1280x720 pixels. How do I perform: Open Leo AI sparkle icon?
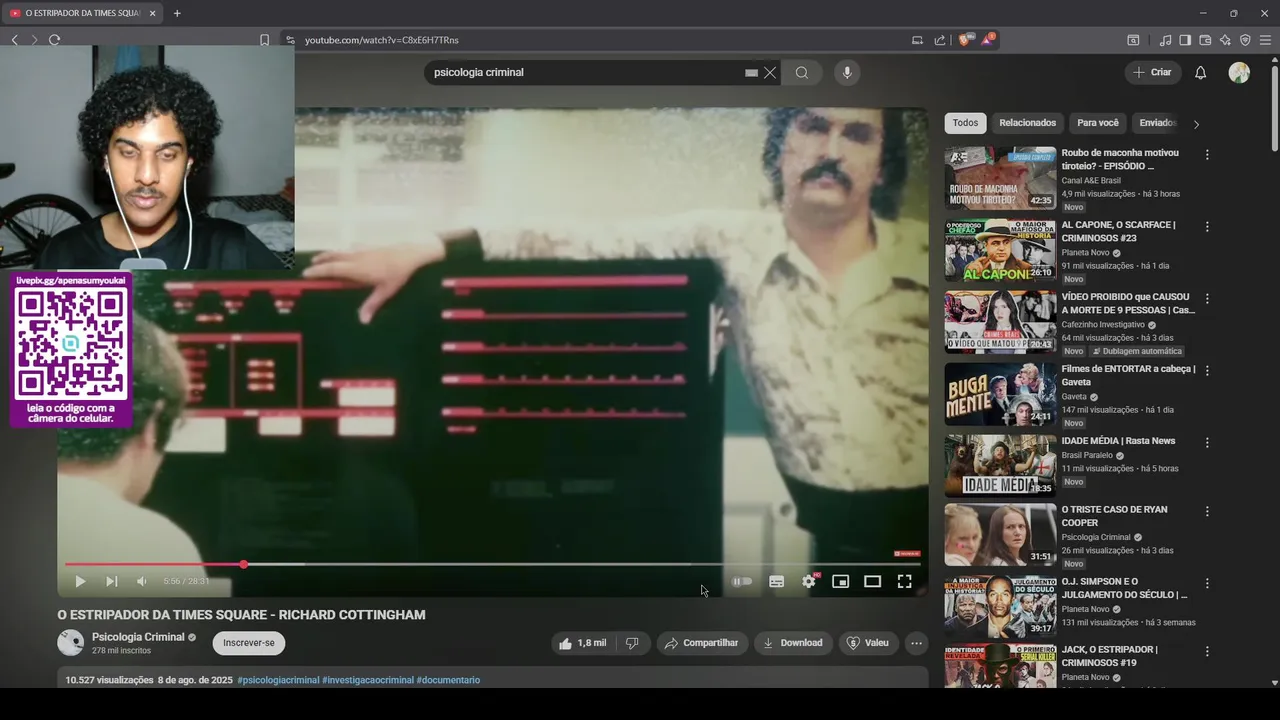point(1225,40)
